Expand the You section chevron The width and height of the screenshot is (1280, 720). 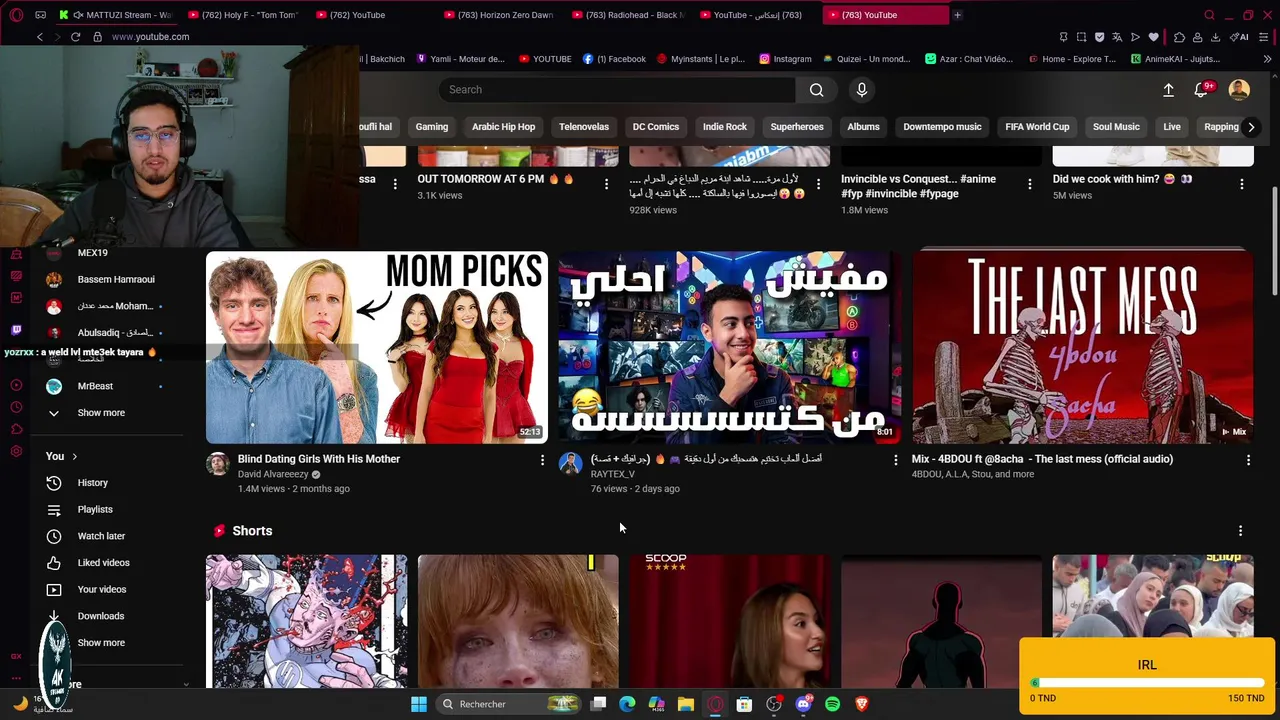pos(74,457)
